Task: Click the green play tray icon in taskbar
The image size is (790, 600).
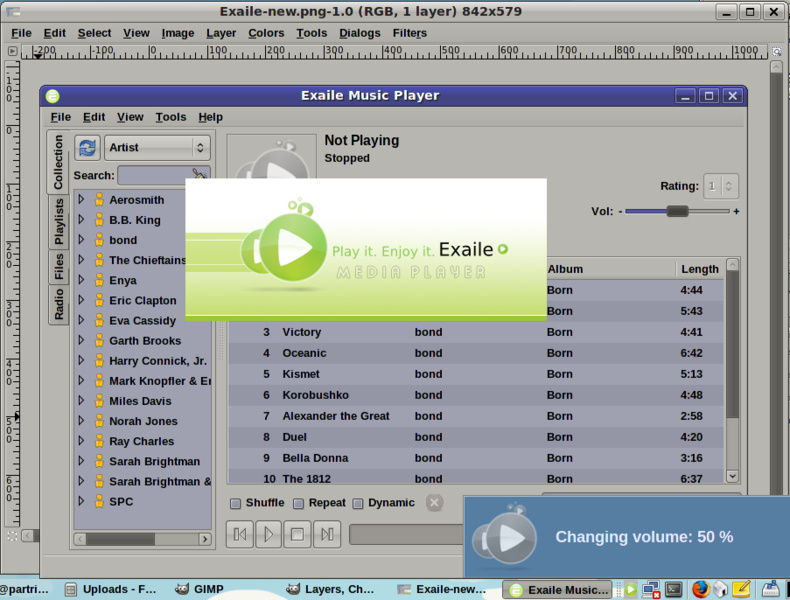Action: 630,588
